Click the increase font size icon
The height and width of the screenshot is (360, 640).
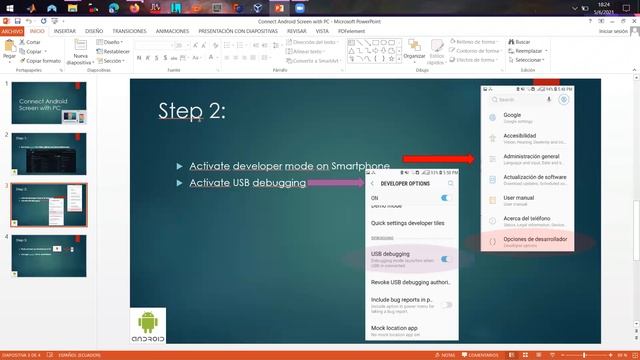[x=196, y=45]
